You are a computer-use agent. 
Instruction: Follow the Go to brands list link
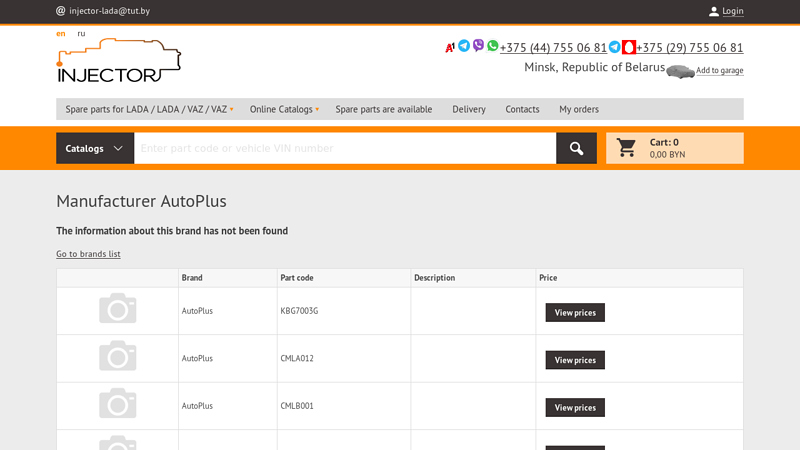88,254
